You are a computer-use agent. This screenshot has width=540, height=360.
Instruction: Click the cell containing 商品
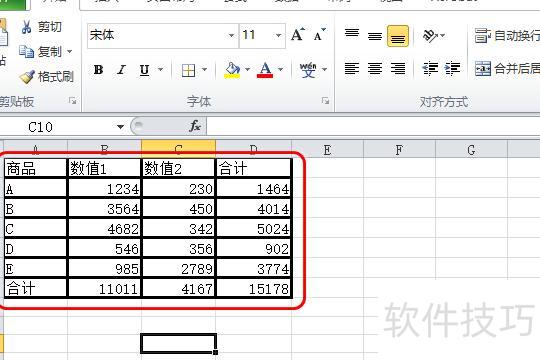coord(35,168)
